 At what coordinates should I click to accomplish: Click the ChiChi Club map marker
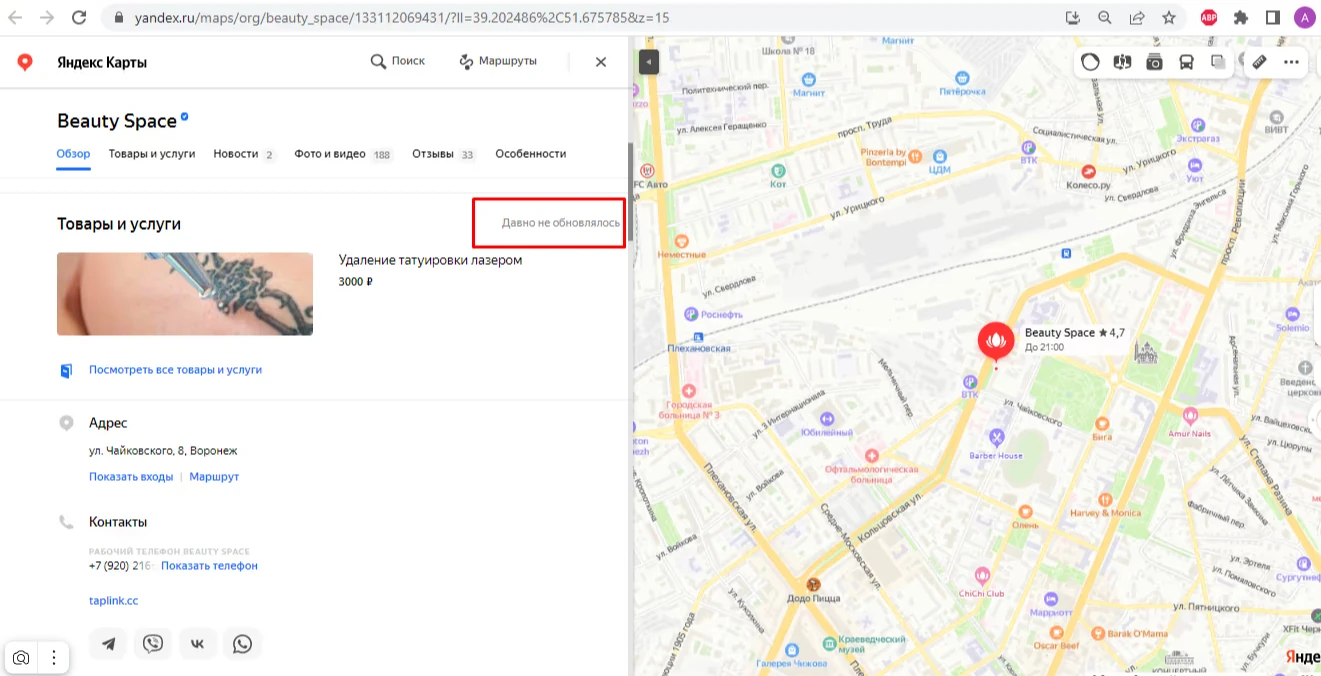[x=983, y=576]
